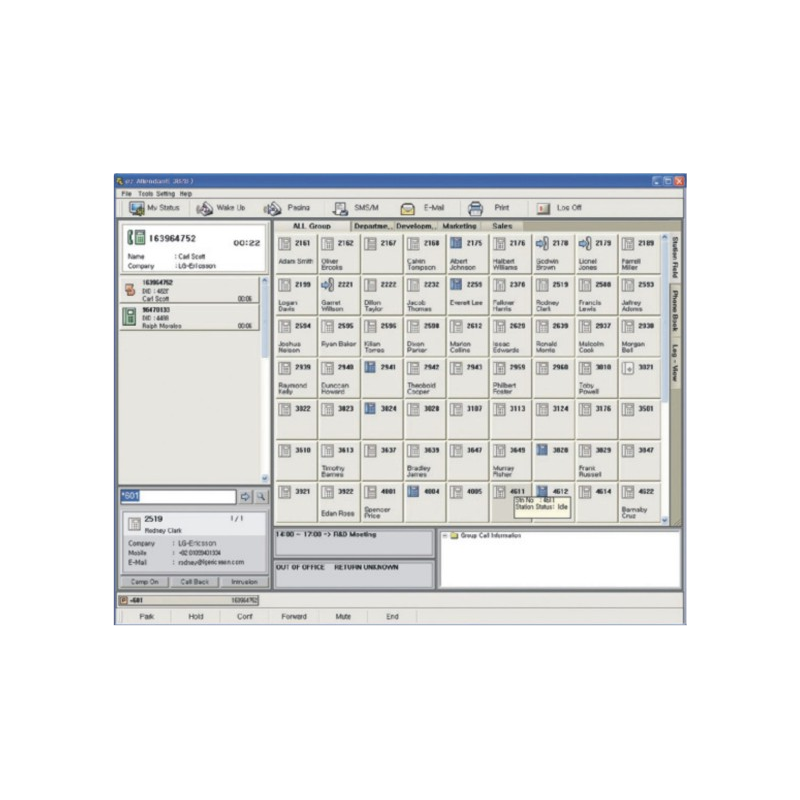Click the Hold call button

[x=195, y=617]
